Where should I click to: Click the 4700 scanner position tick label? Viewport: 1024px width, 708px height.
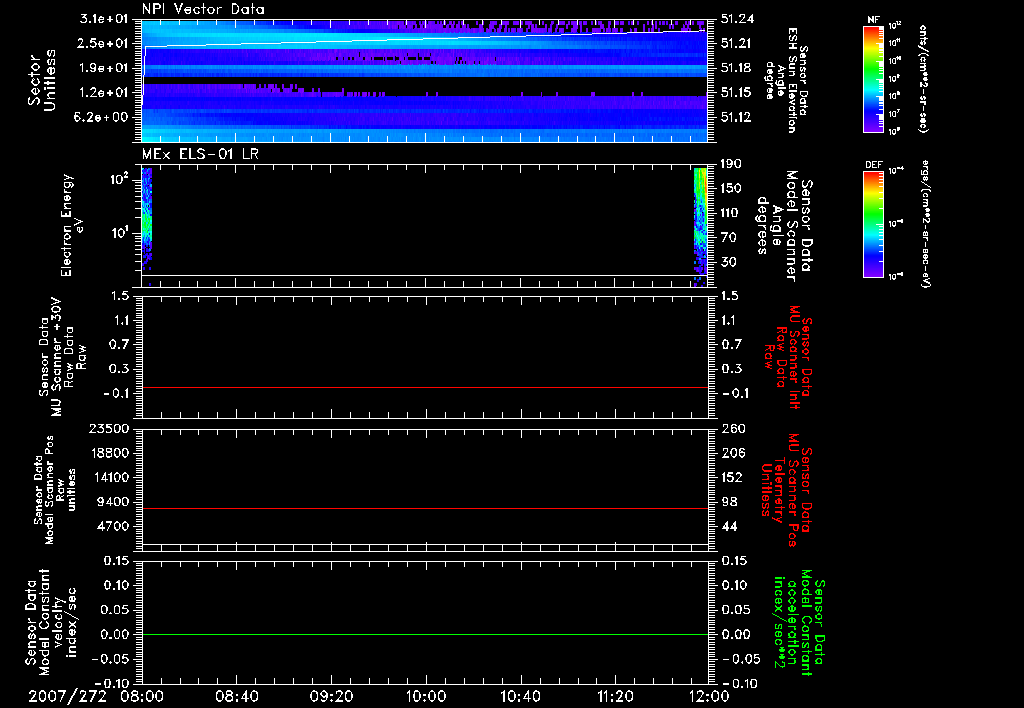[x=113, y=526]
